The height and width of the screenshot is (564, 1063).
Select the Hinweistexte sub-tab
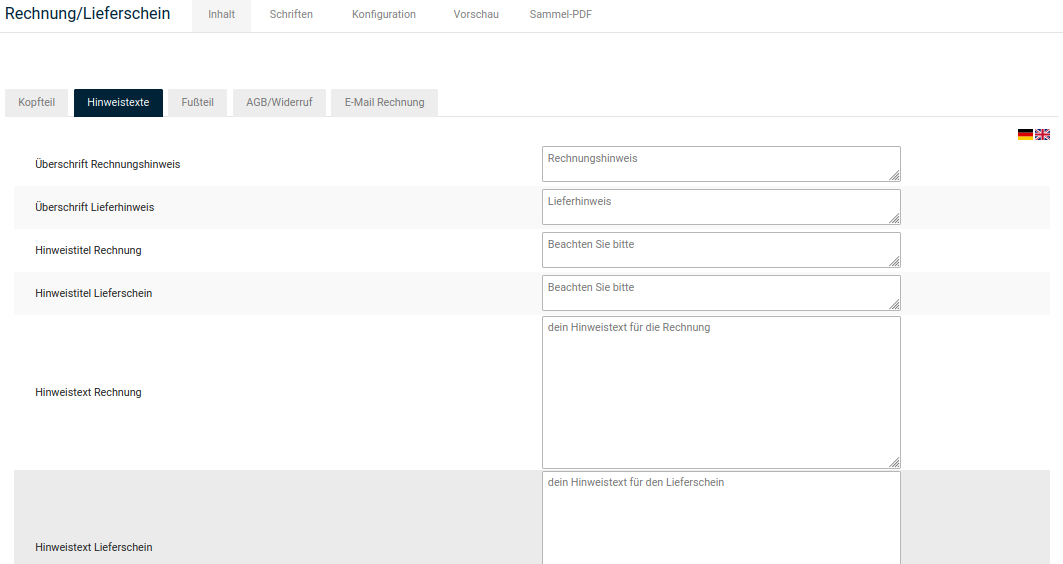(118, 102)
